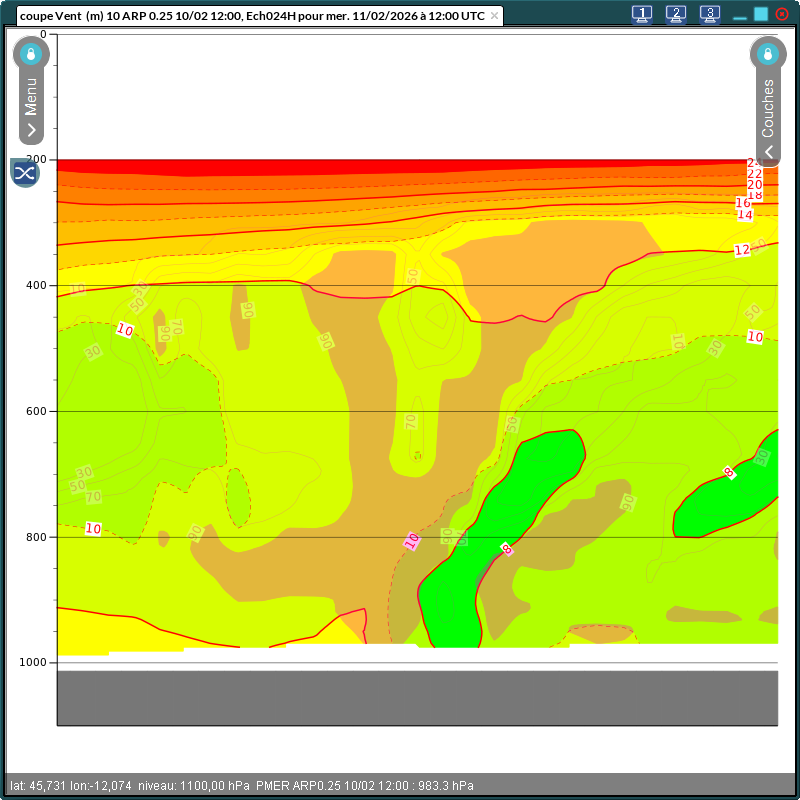Expand the Couches panel chevron

768,151
